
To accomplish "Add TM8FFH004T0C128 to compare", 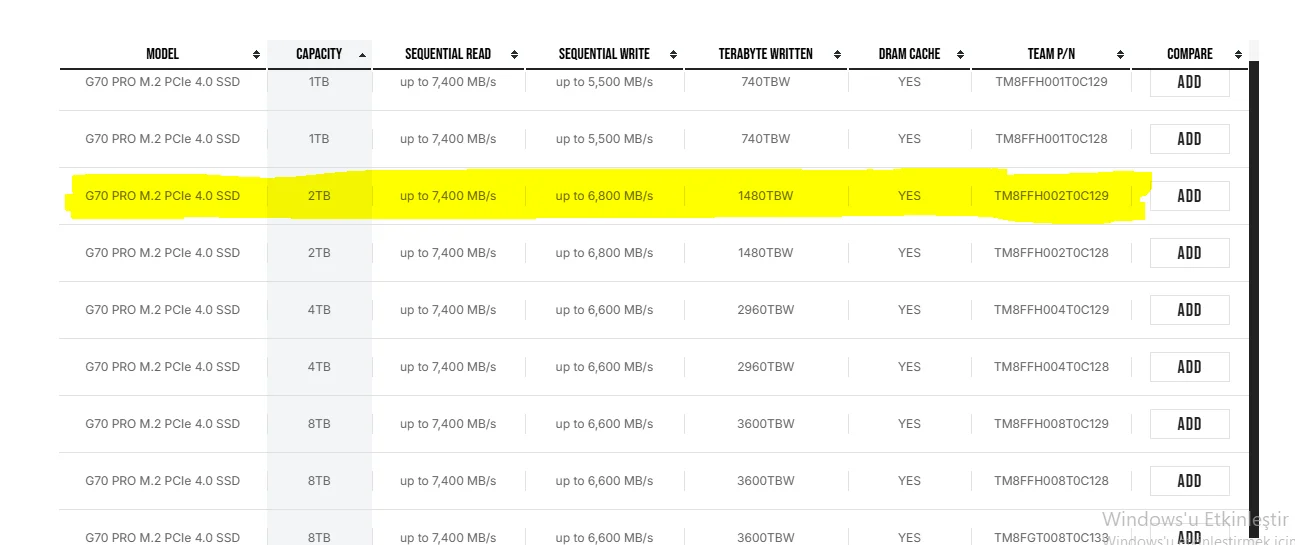I will pos(1190,367).
